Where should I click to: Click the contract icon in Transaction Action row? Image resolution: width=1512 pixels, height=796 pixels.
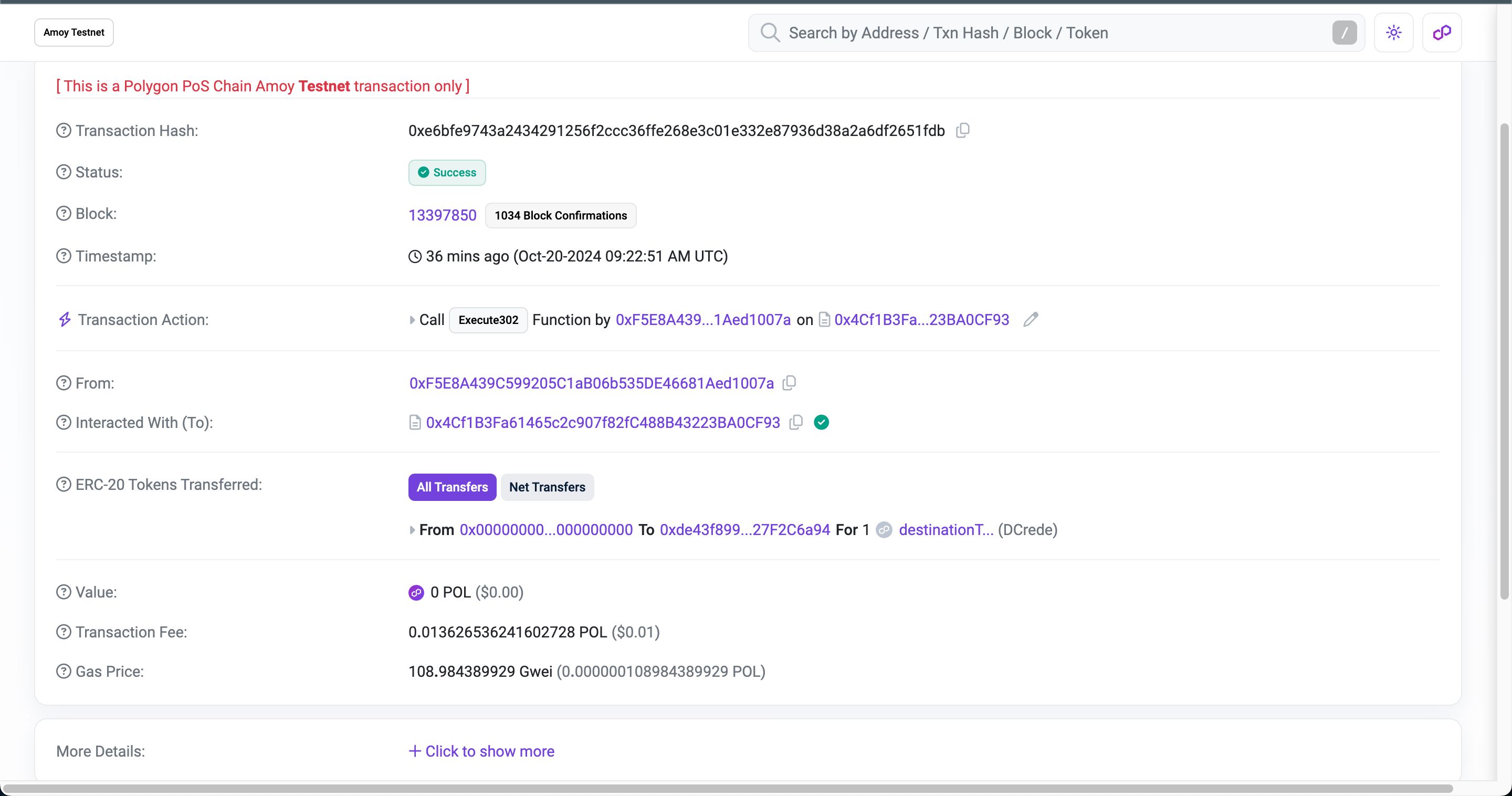point(824,319)
